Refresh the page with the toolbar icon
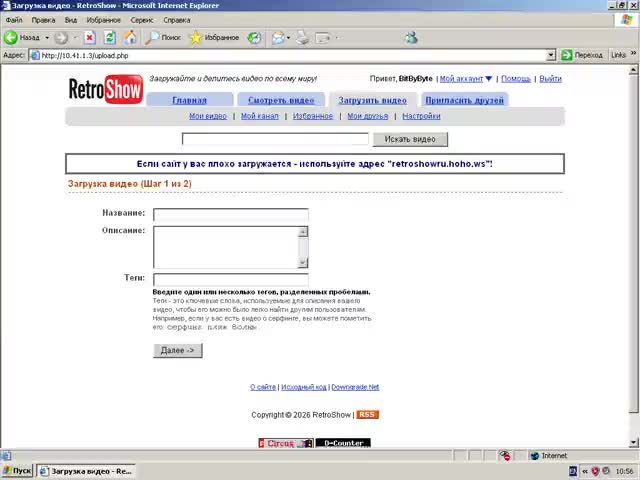Viewport: 640px width, 480px height. tap(107, 38)
